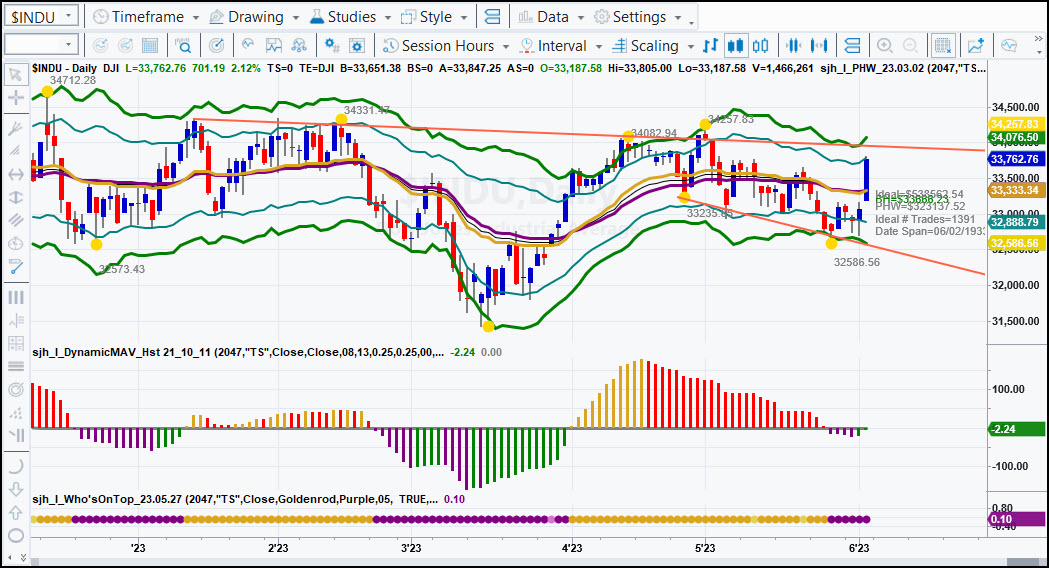Click the horizontal scrollbar thumb at bottom right
This screenshot has height=568, width=1049.
[x=1024, y=561]
